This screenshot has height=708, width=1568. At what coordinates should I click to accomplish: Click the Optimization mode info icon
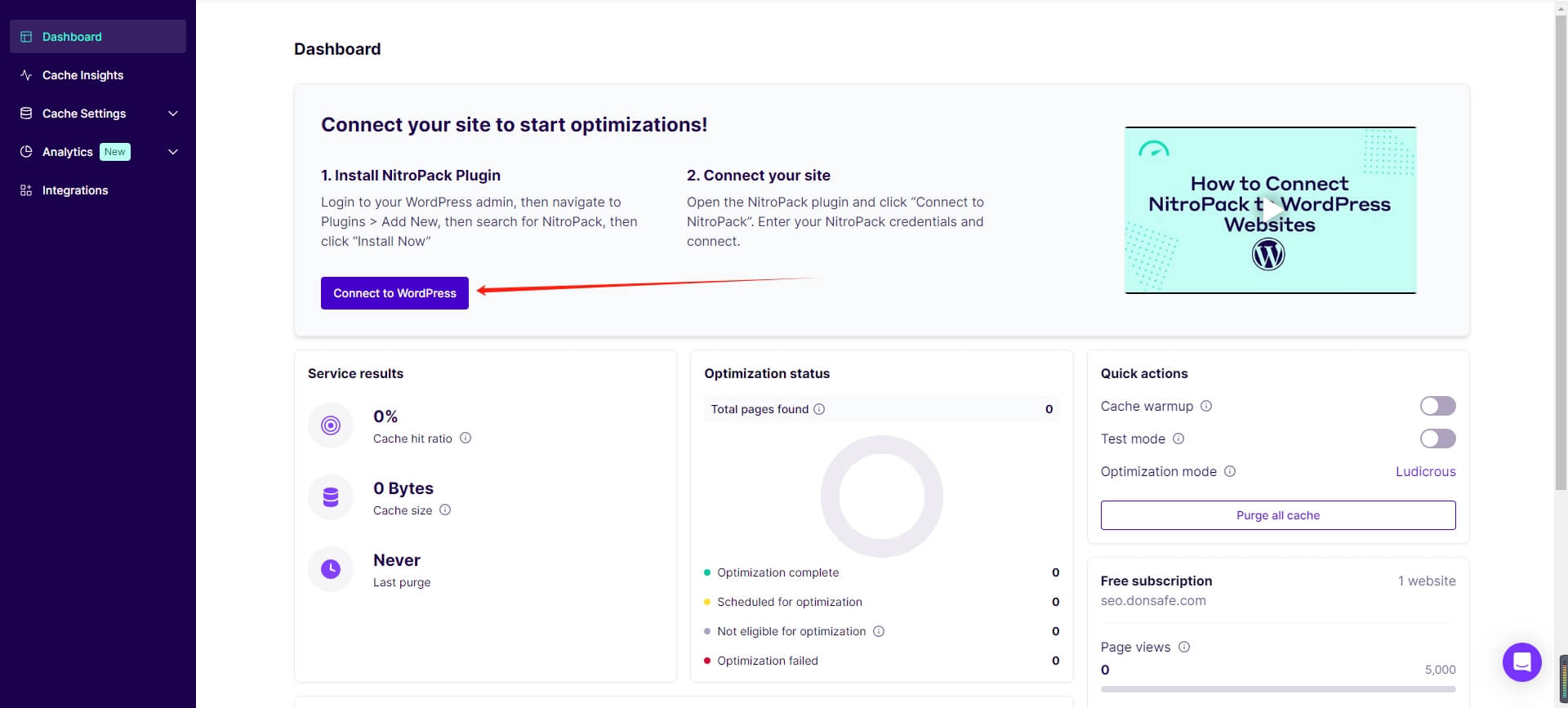coord(1230,471)
